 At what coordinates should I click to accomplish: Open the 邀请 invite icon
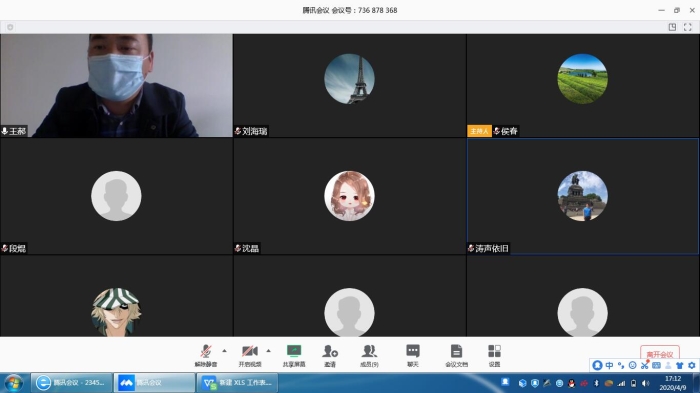(x=330, y=356)
